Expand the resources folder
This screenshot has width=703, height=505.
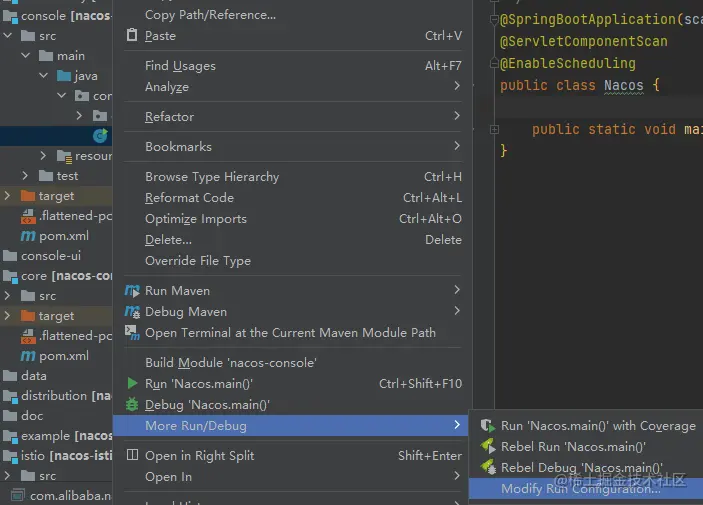pos(43,156)
